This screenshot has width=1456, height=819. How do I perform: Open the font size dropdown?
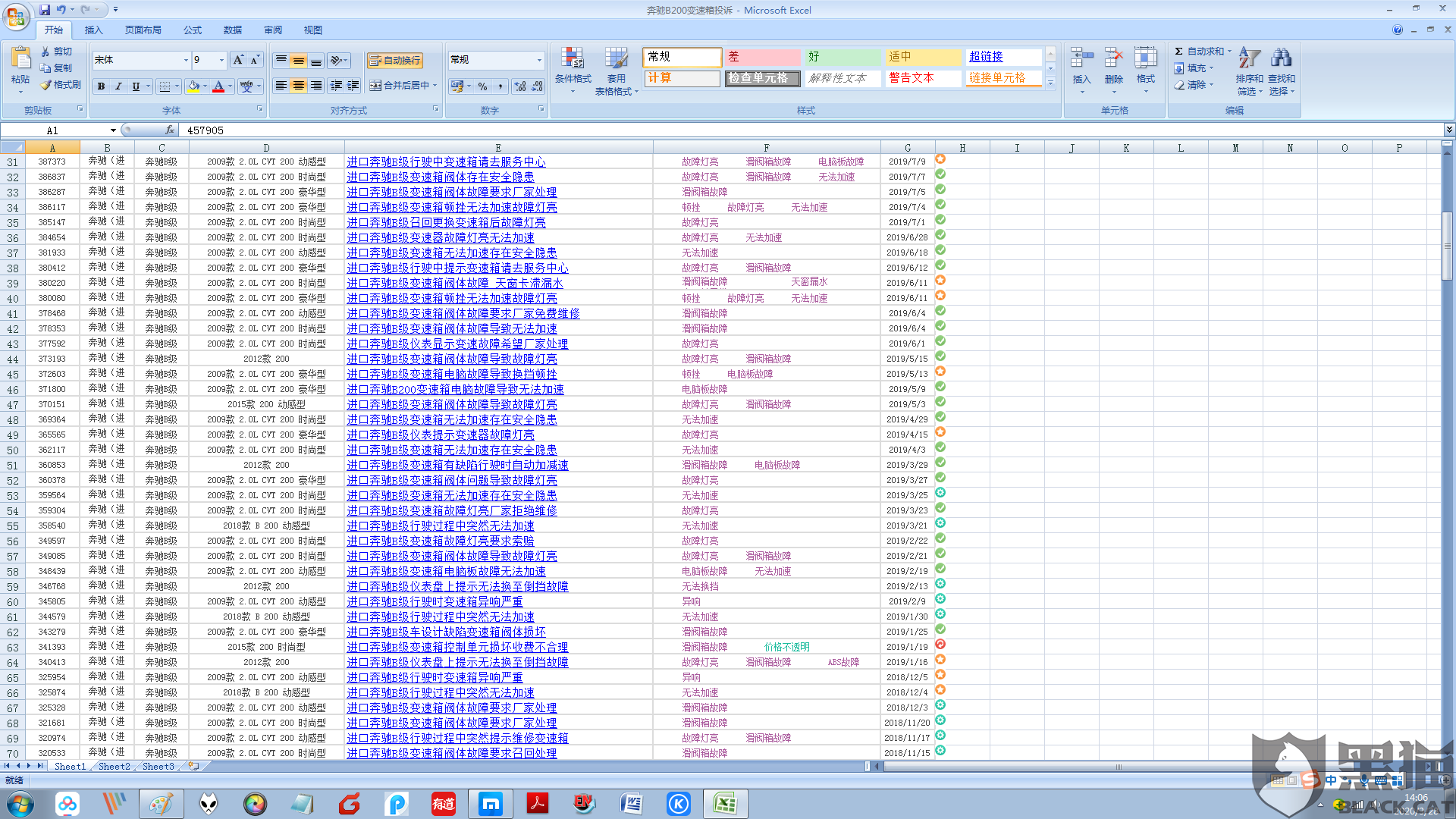(x=221, y=60)
